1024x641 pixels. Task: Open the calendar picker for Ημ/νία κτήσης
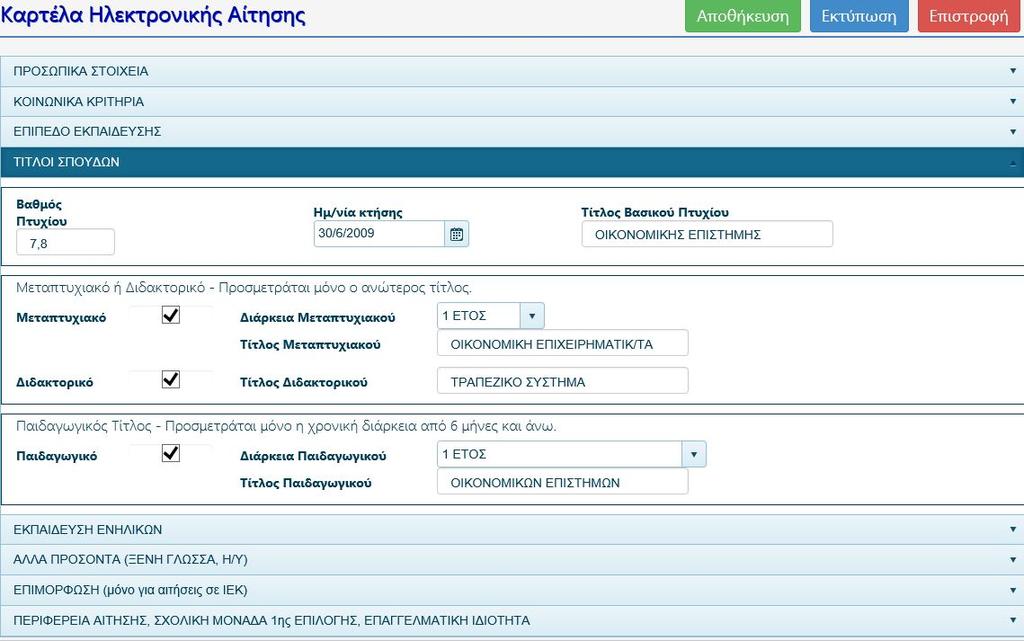pos(456,234)
